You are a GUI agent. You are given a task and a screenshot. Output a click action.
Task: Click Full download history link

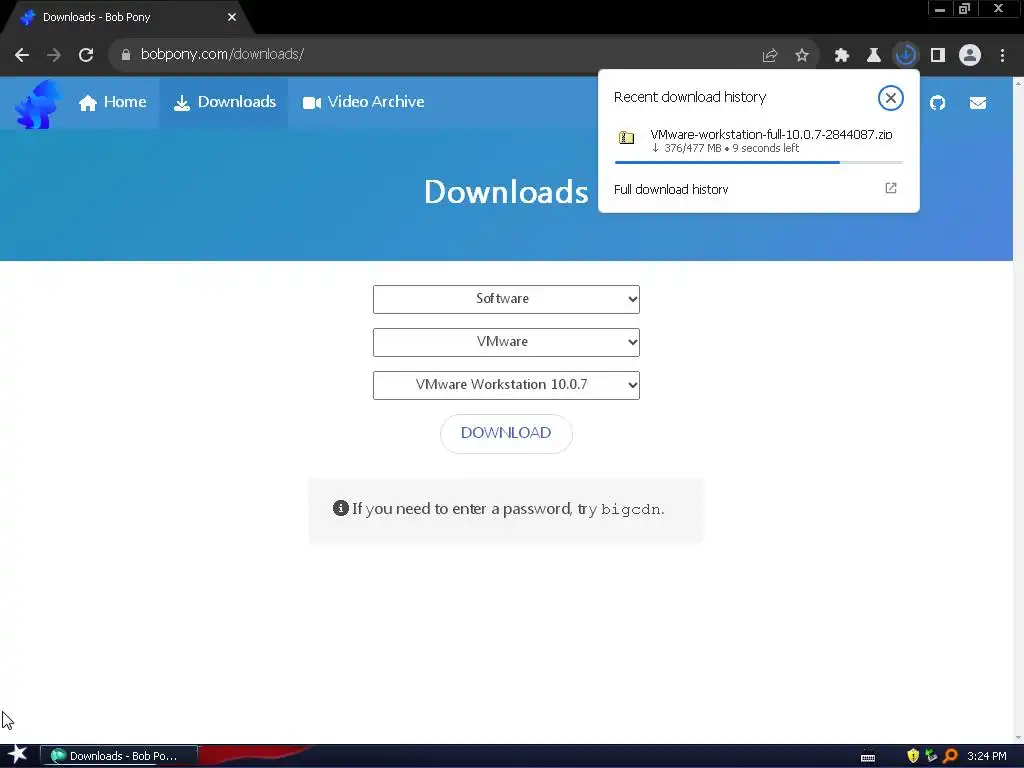point(671,189)
